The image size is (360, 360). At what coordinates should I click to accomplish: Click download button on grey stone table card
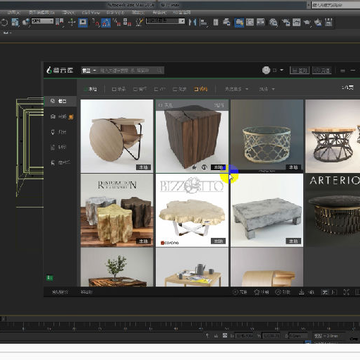point(293,241)
